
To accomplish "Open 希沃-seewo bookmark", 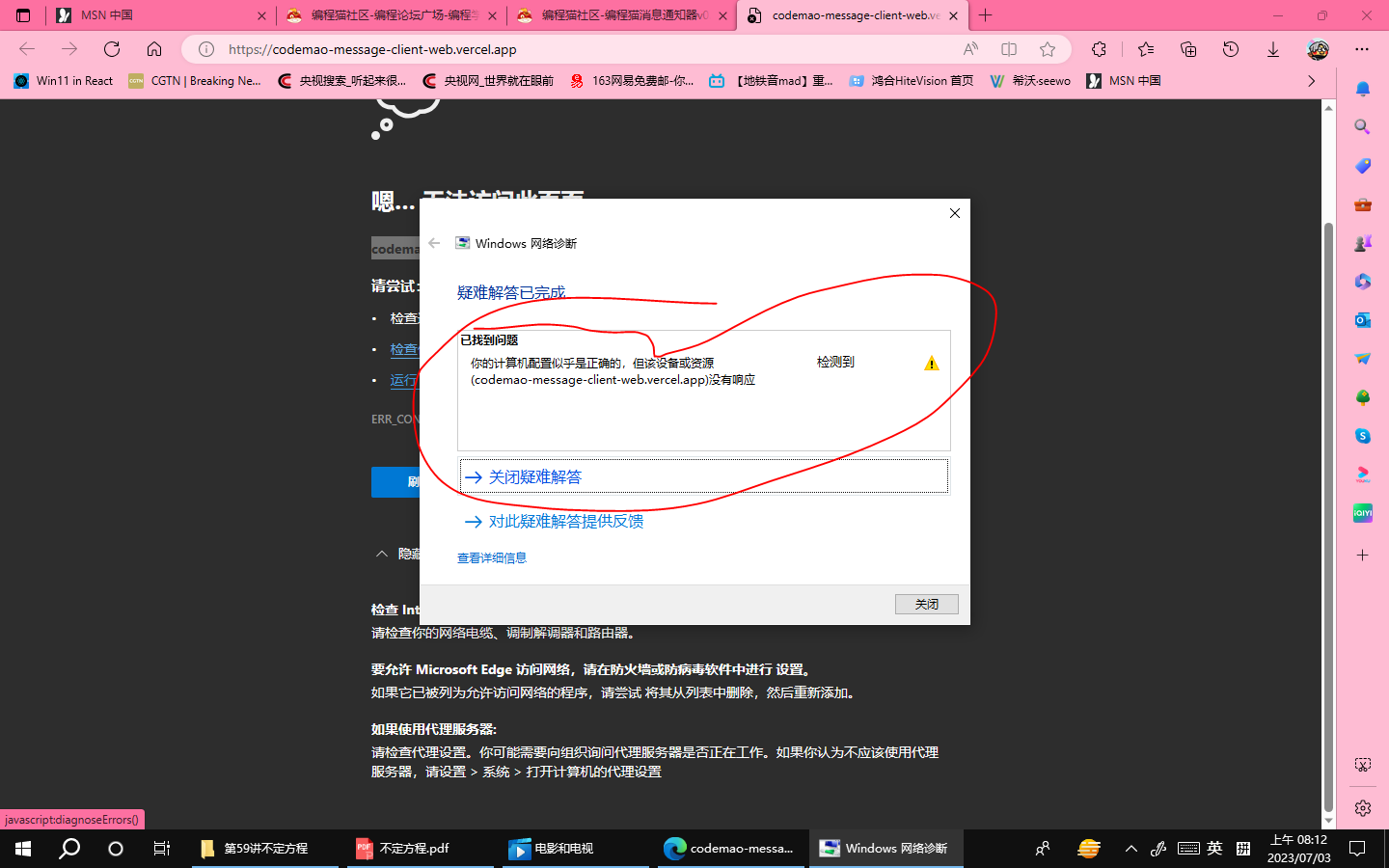I will point(1030,81).
